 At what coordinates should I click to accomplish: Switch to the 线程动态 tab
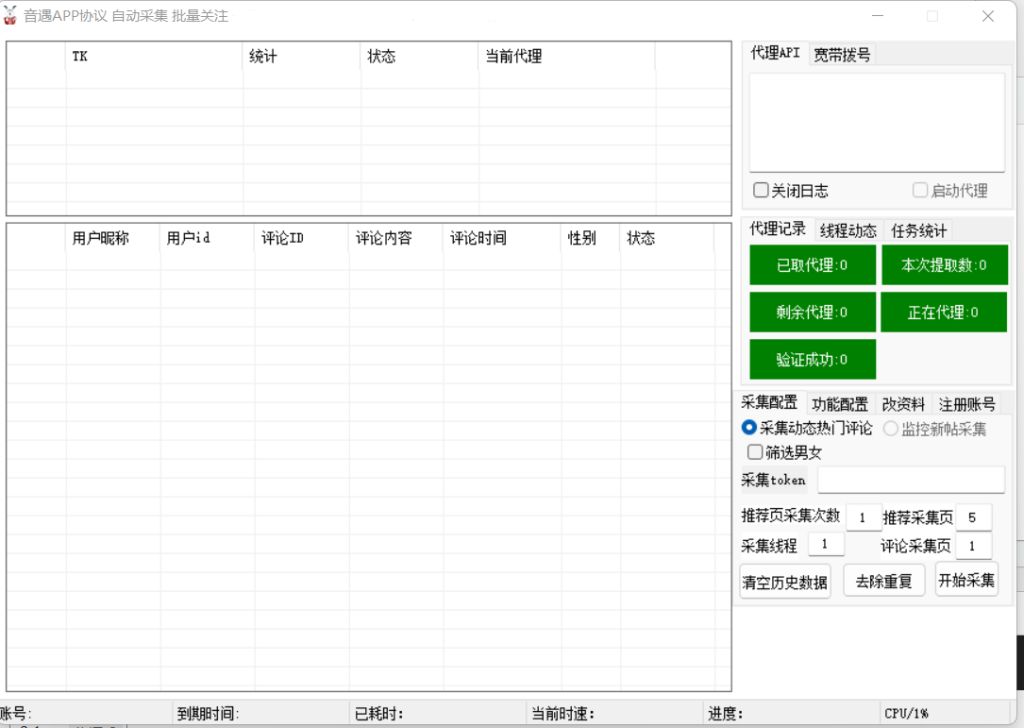coord(848,230)
